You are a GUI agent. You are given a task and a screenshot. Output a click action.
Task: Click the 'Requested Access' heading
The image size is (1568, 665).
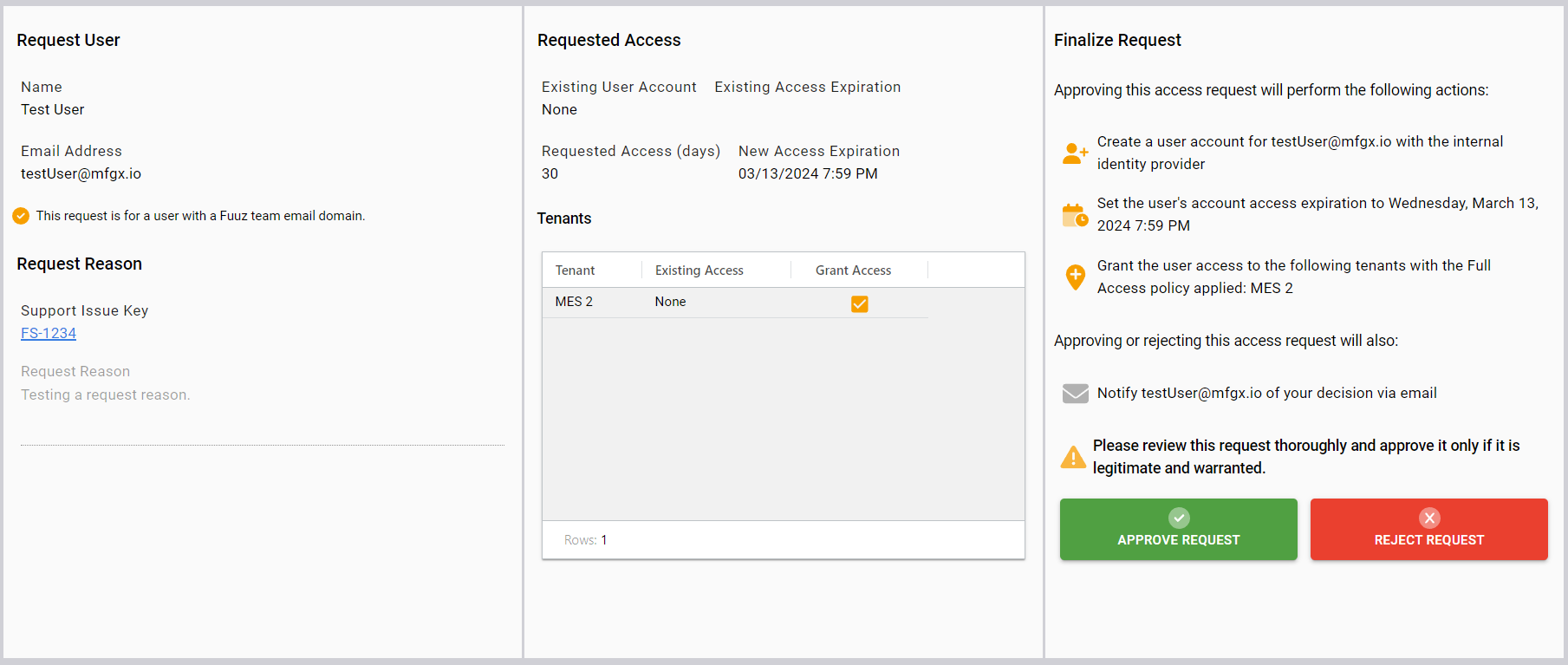[608, 40]
